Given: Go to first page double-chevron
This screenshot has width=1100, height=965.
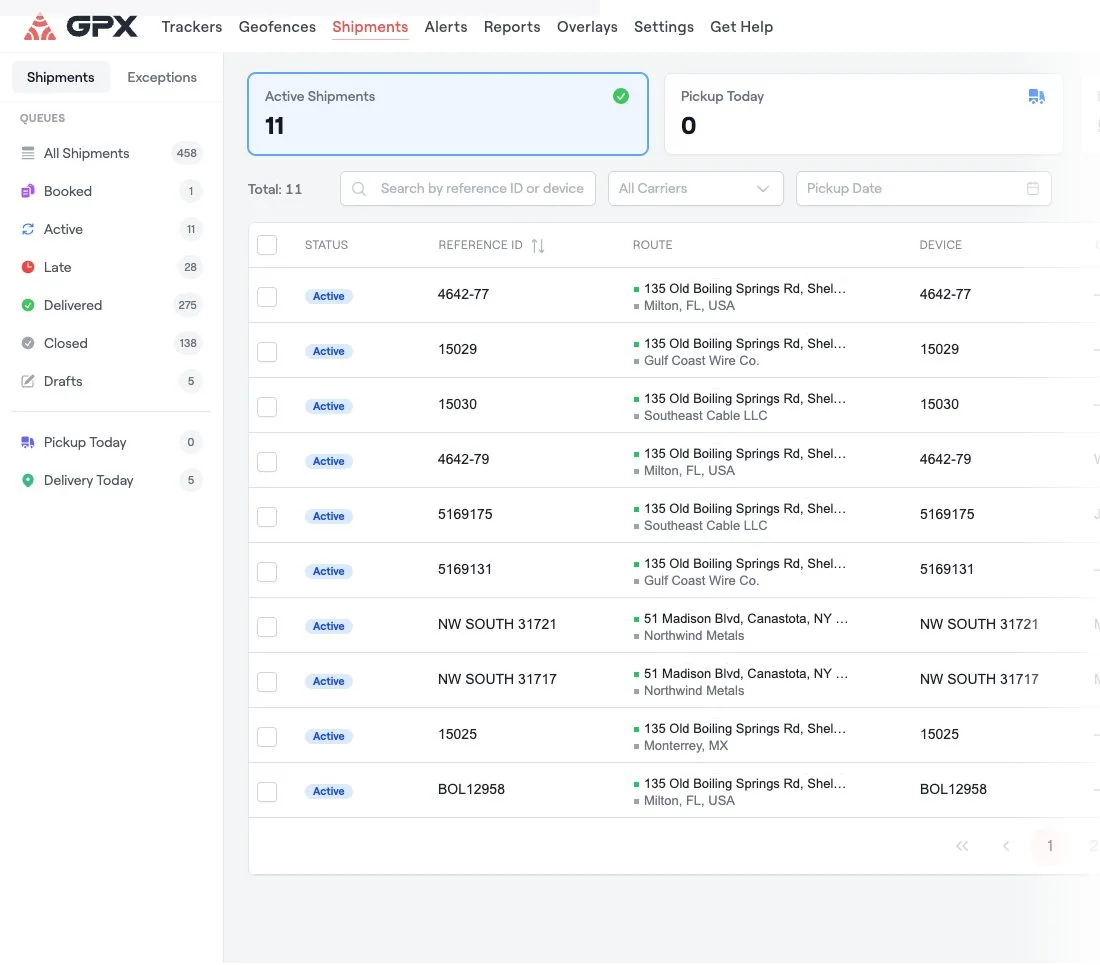Looking at the screenshot, I should coord(962,846).
